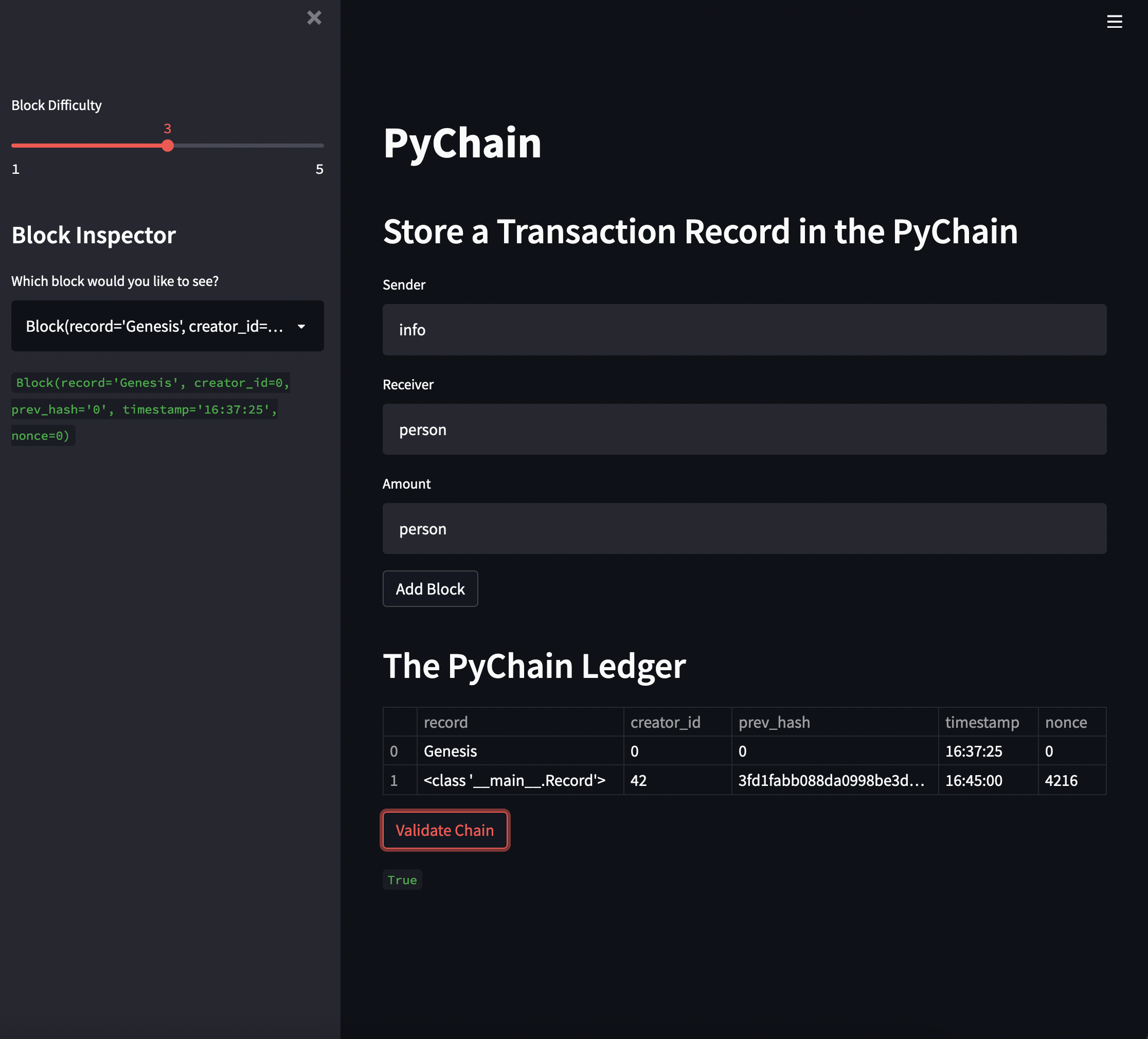Select the 16:45:00 timestamp cell
Image resolution: width=1148 pixels, height=1039 pixels.
[988, 780]
